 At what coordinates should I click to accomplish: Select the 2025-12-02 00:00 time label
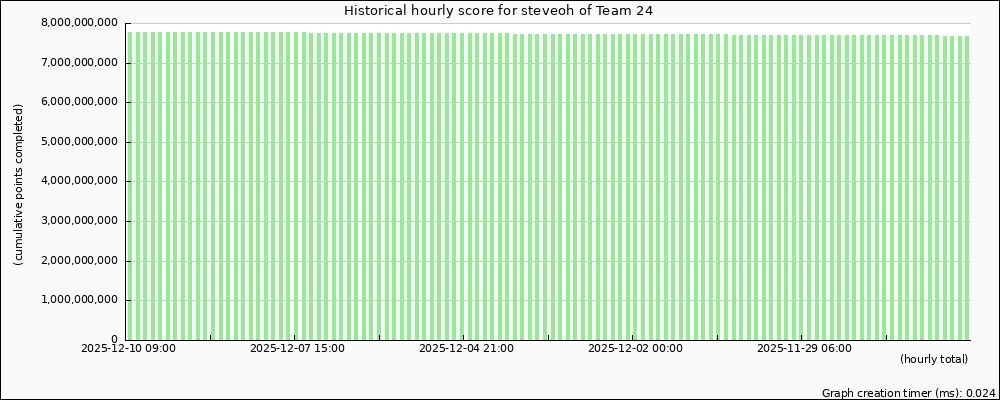click(635, 349)
